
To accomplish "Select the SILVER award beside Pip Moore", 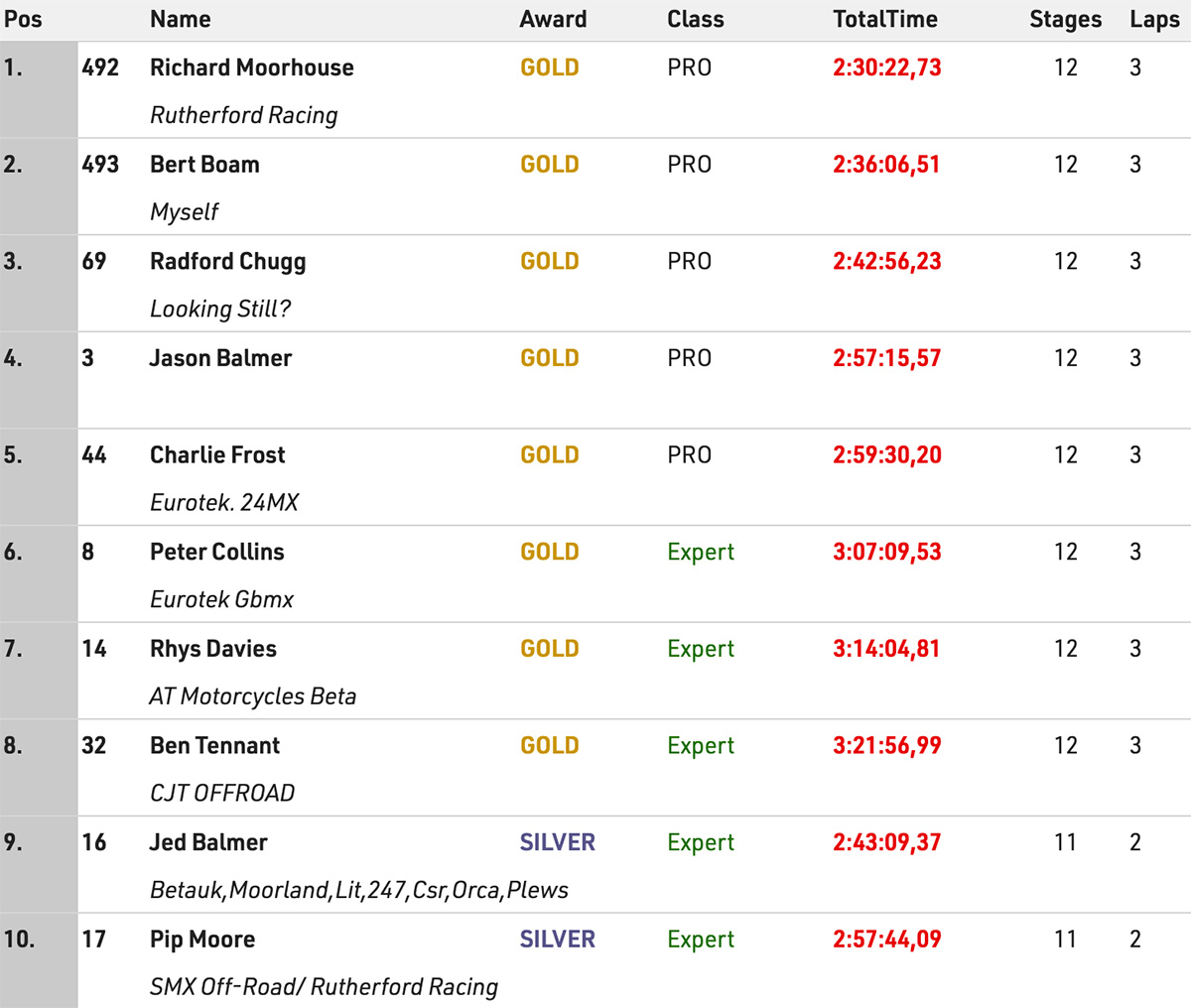I will click(557, 939).
